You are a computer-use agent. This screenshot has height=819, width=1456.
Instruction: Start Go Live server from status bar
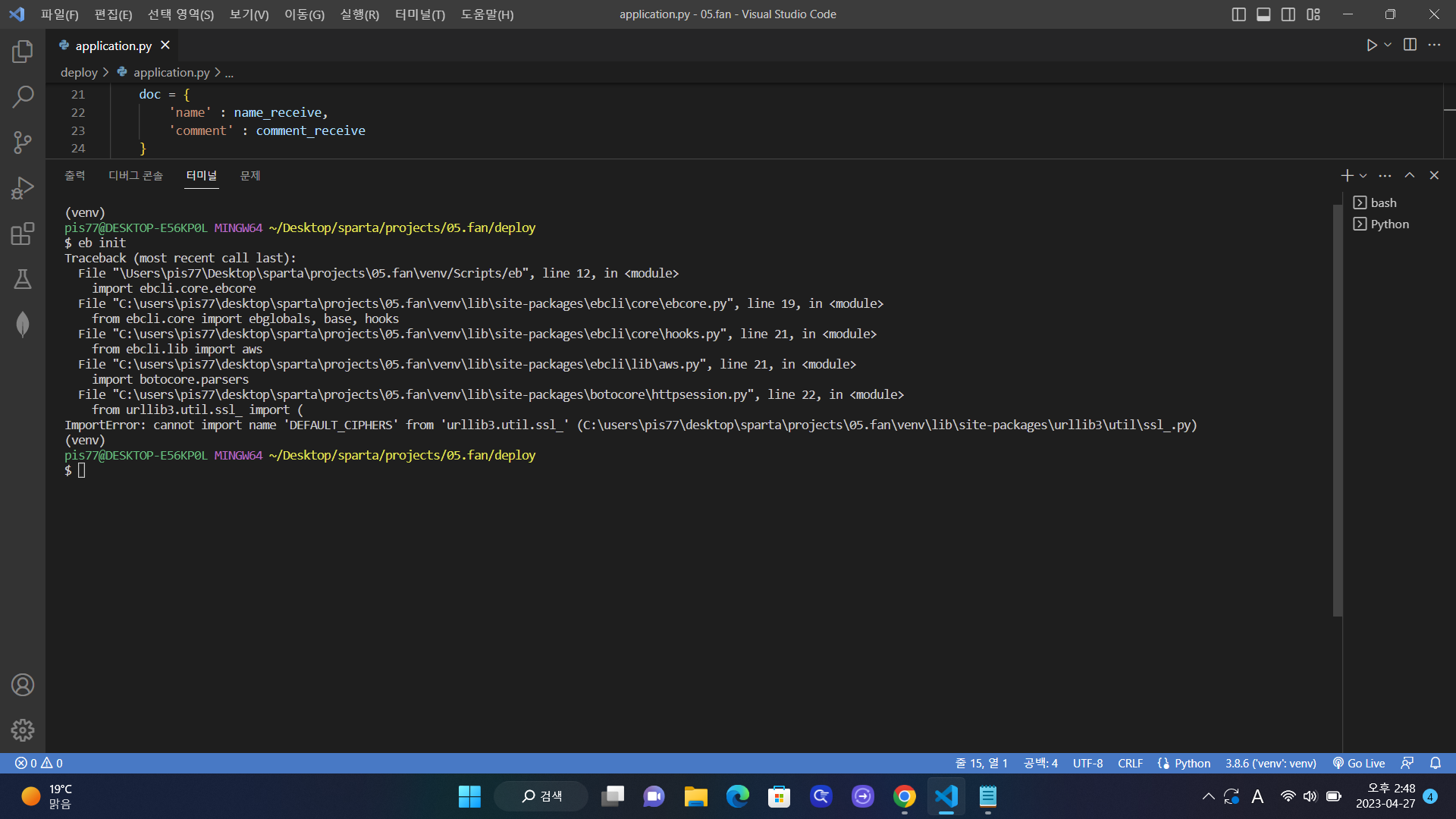pyautogui.click(x=1359, y=764)
